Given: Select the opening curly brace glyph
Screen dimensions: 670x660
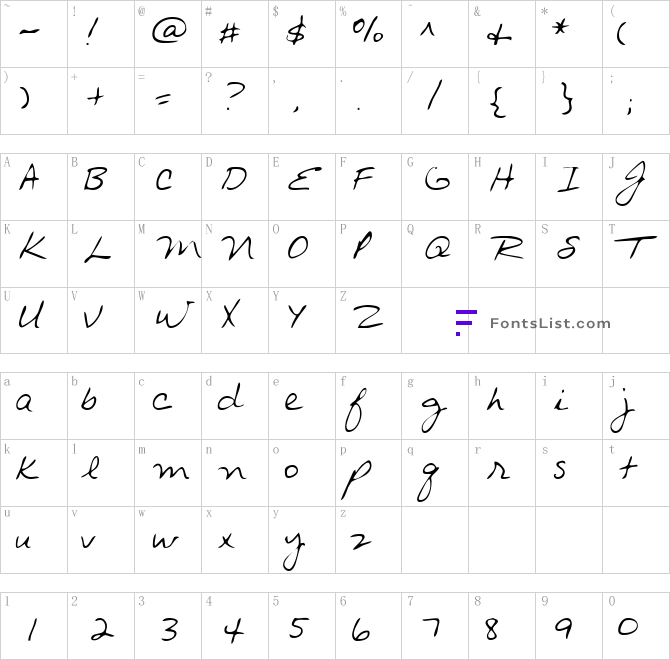Looking at the screenshot, I should click(498, 102).
